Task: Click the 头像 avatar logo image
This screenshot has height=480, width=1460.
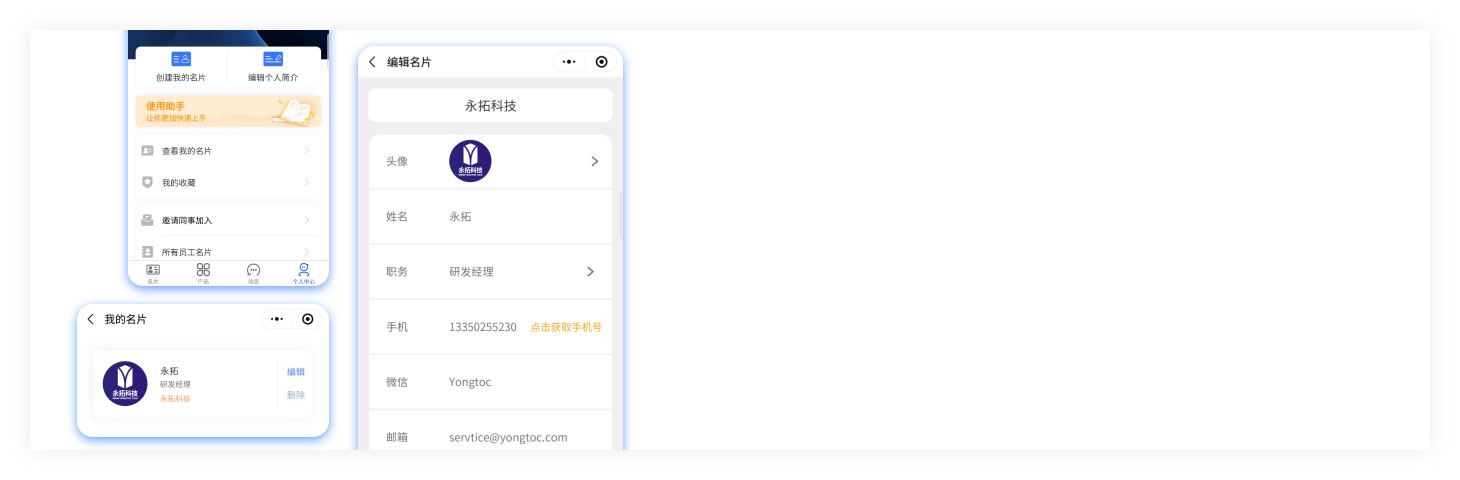Action: pos(470,161)
